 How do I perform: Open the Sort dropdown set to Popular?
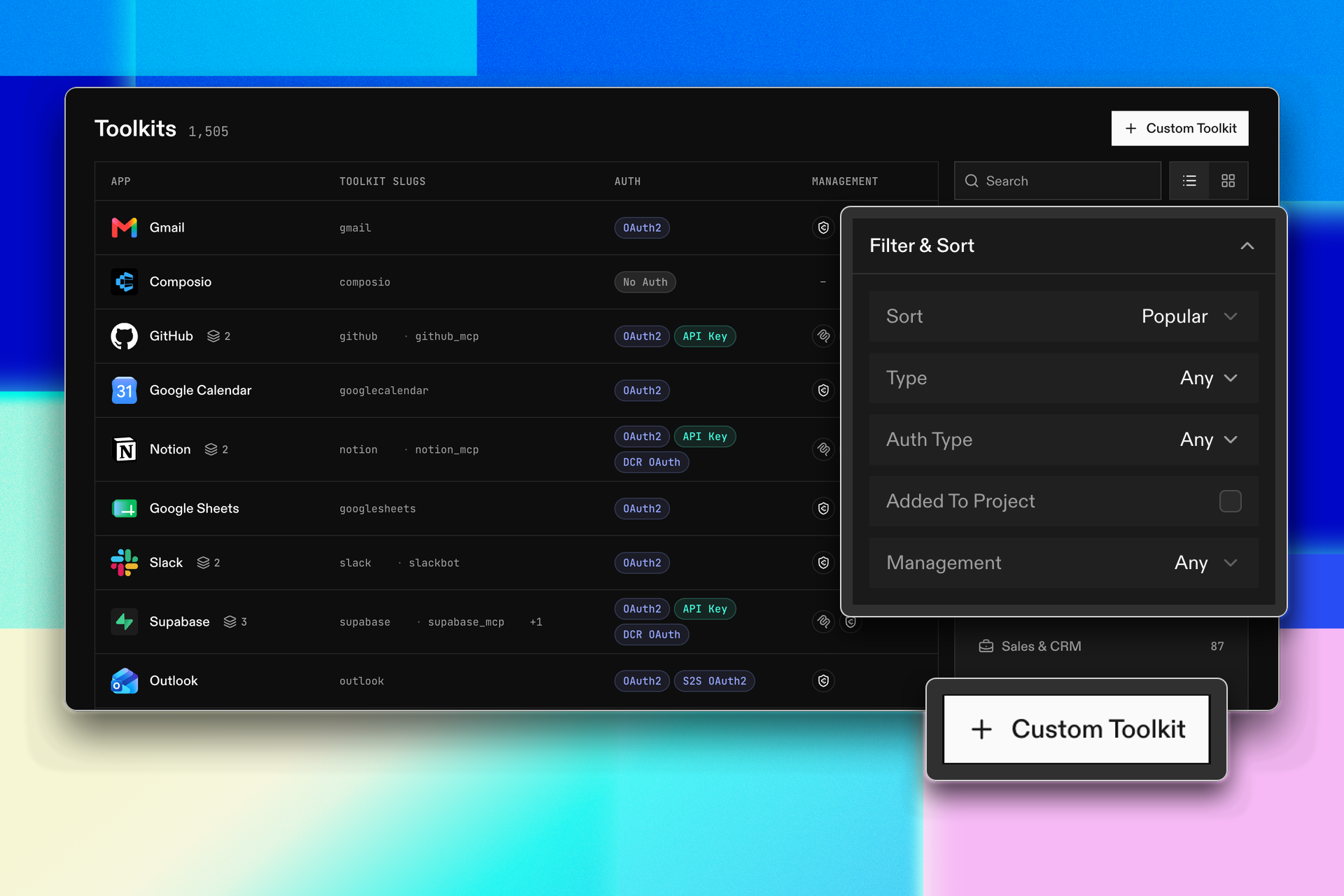1063,316
